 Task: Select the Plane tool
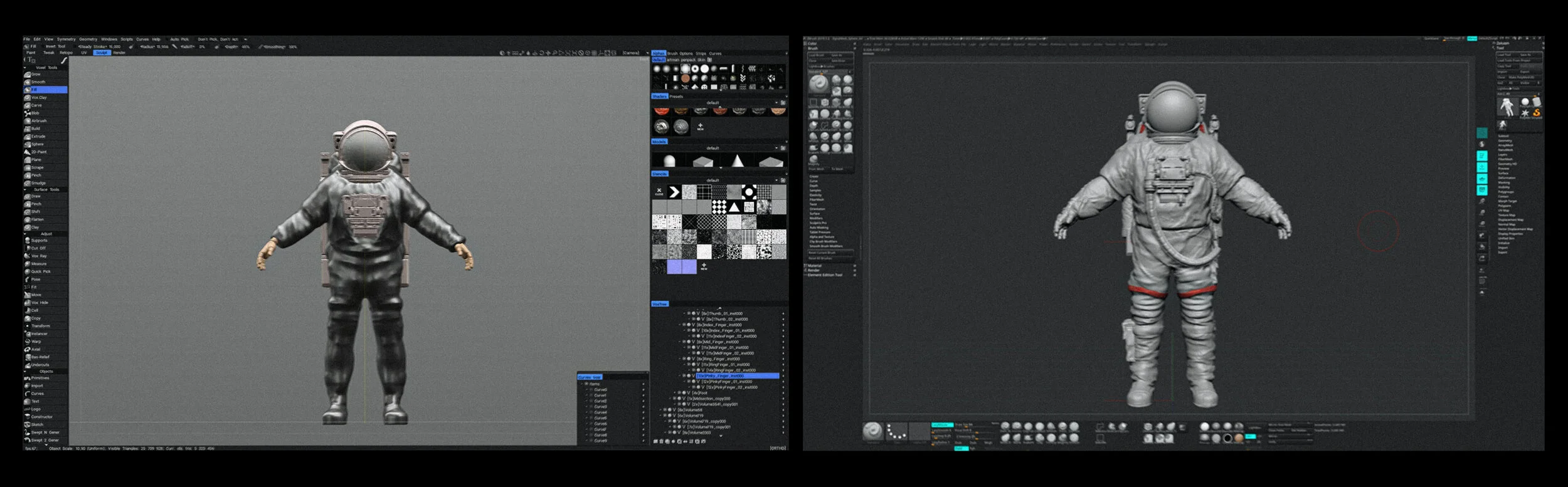click(45, 160)
